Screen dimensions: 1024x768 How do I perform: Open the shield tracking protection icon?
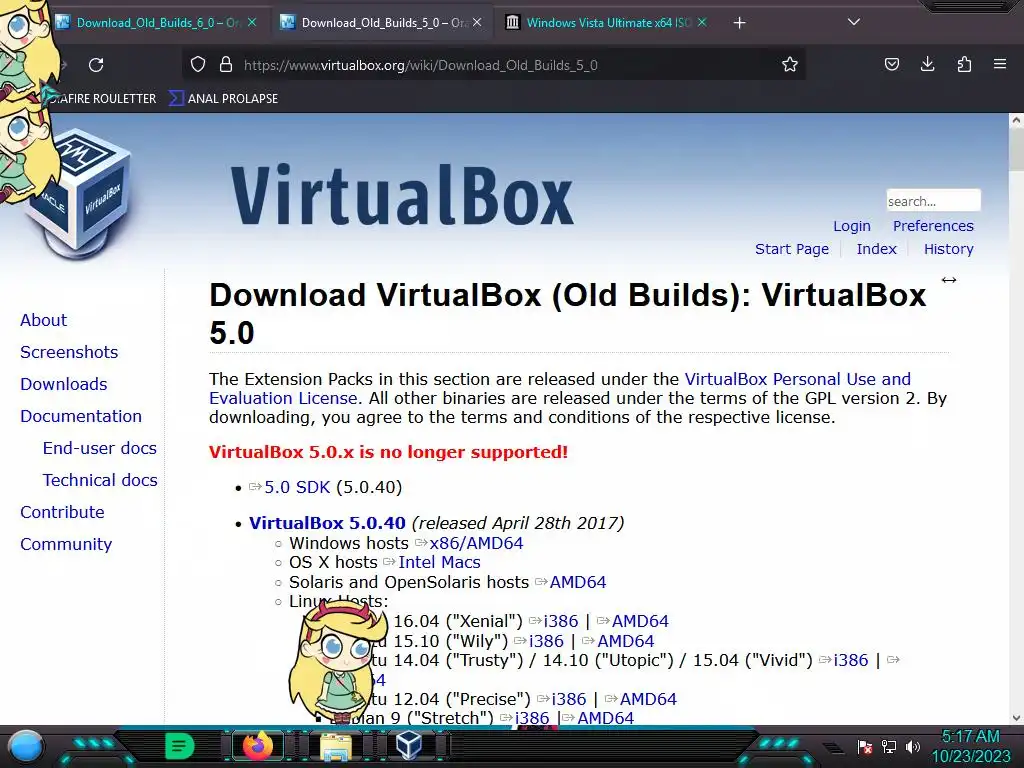coord(198,65)
